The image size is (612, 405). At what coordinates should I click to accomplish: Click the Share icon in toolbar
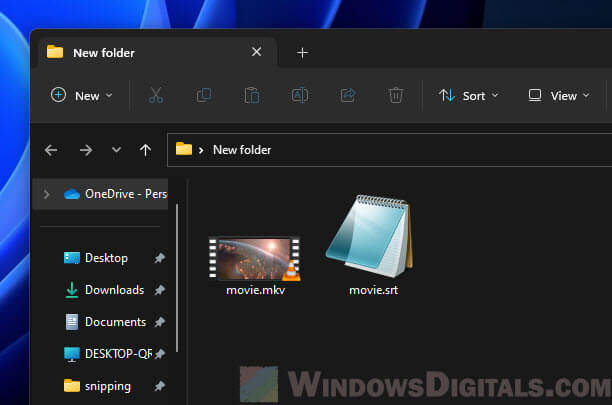[348, 95]
